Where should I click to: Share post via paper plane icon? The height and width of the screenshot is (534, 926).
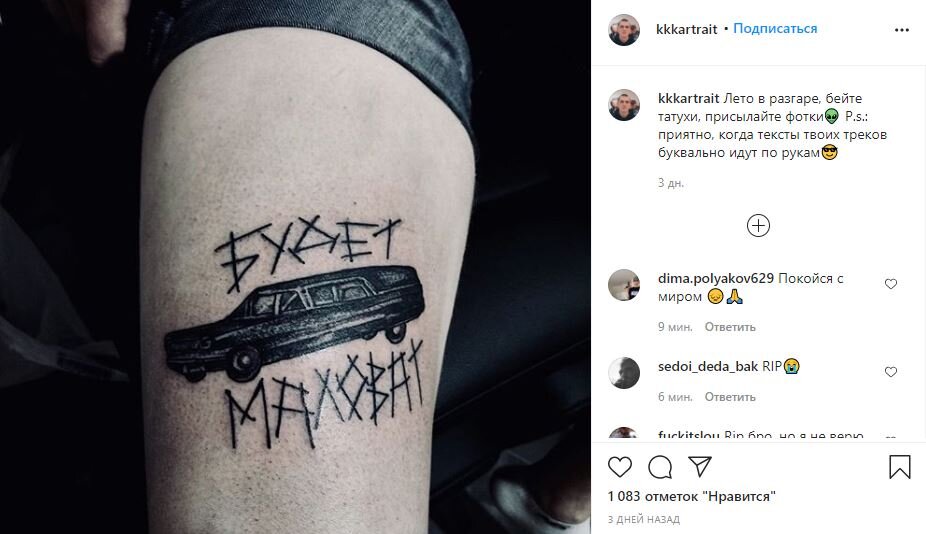[x=700, y=466]
